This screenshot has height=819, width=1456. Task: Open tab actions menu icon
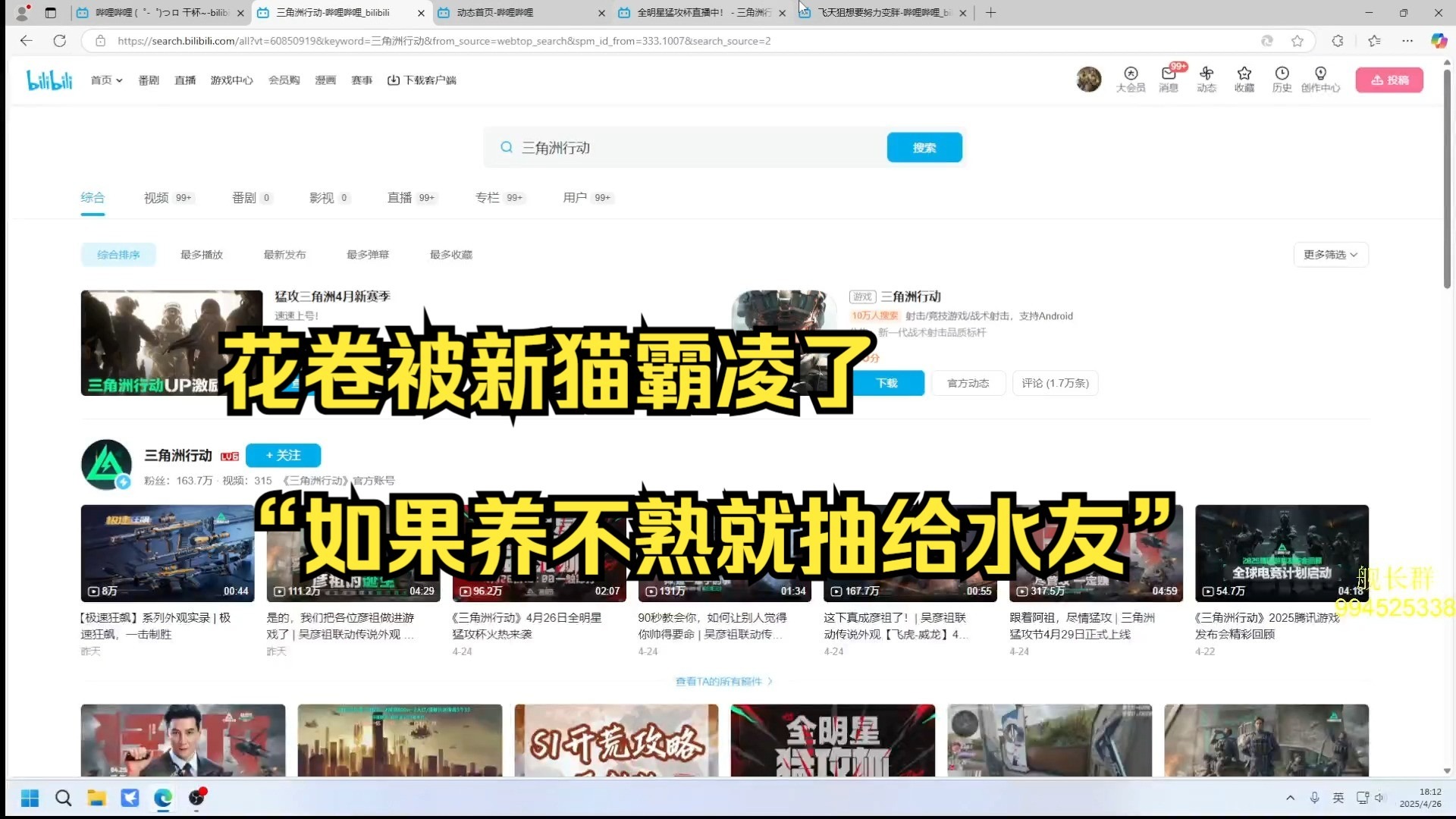coord(50,13)
